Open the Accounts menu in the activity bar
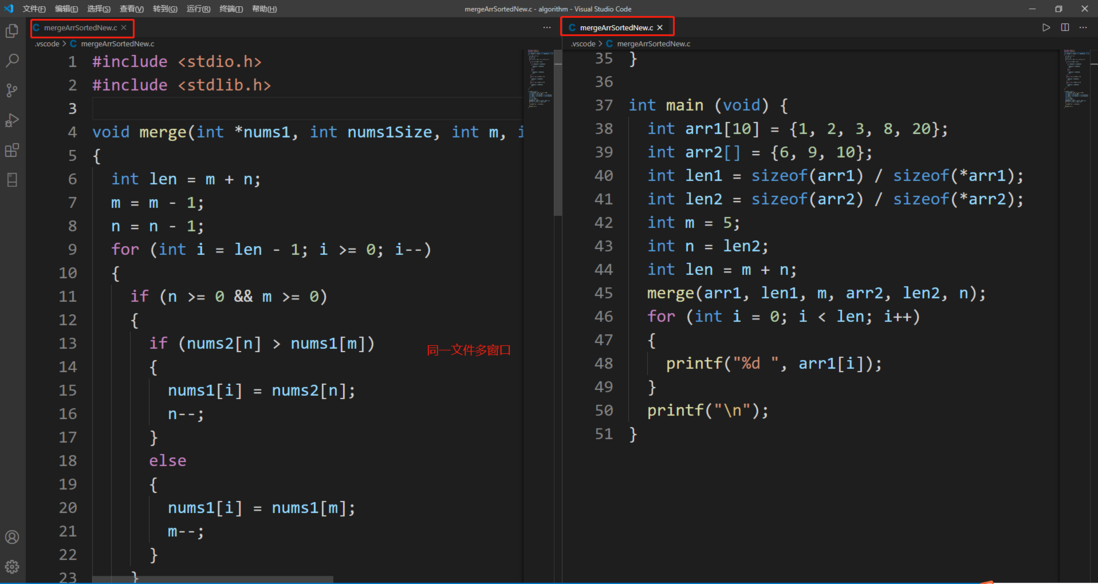1098x584 pixels. click(x=12, y=537)
